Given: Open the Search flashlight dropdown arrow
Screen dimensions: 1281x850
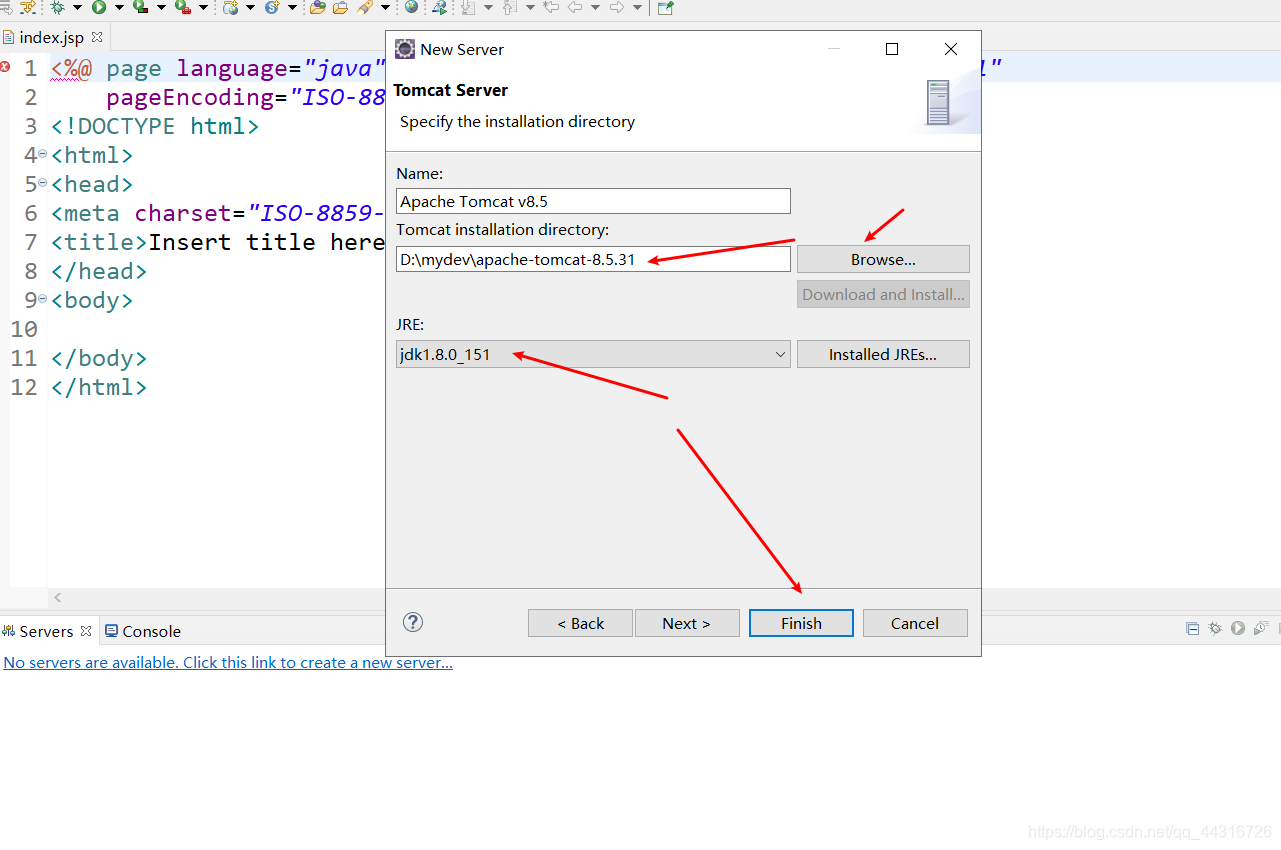Looking at the screenshot, I should tap(385, 7).
